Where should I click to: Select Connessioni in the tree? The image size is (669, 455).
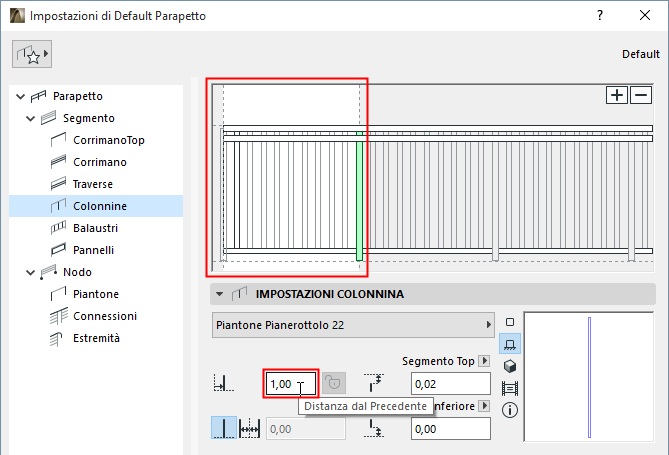coord(105,316)
